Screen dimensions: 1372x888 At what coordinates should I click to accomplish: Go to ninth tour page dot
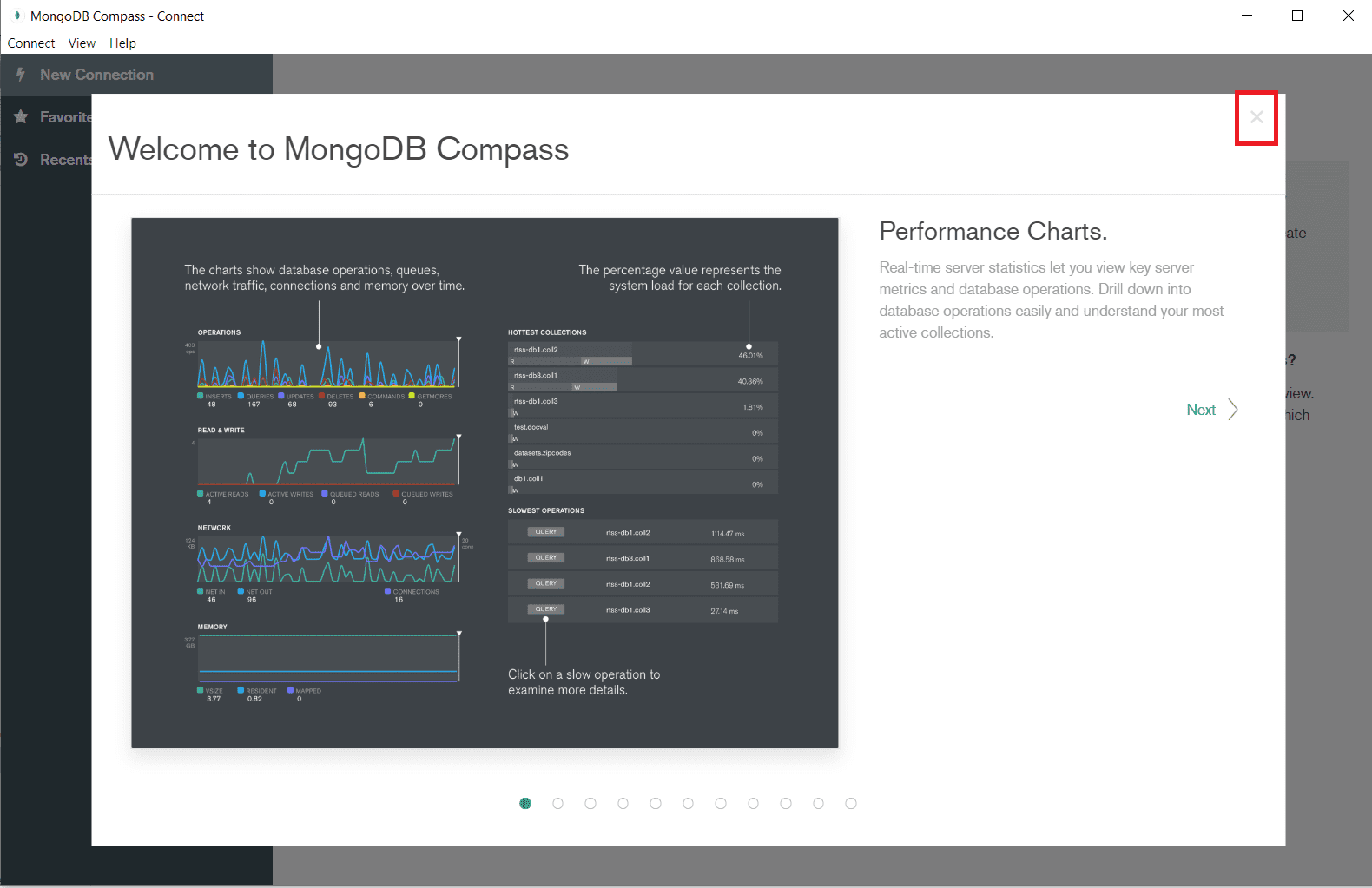coord(786,803)
